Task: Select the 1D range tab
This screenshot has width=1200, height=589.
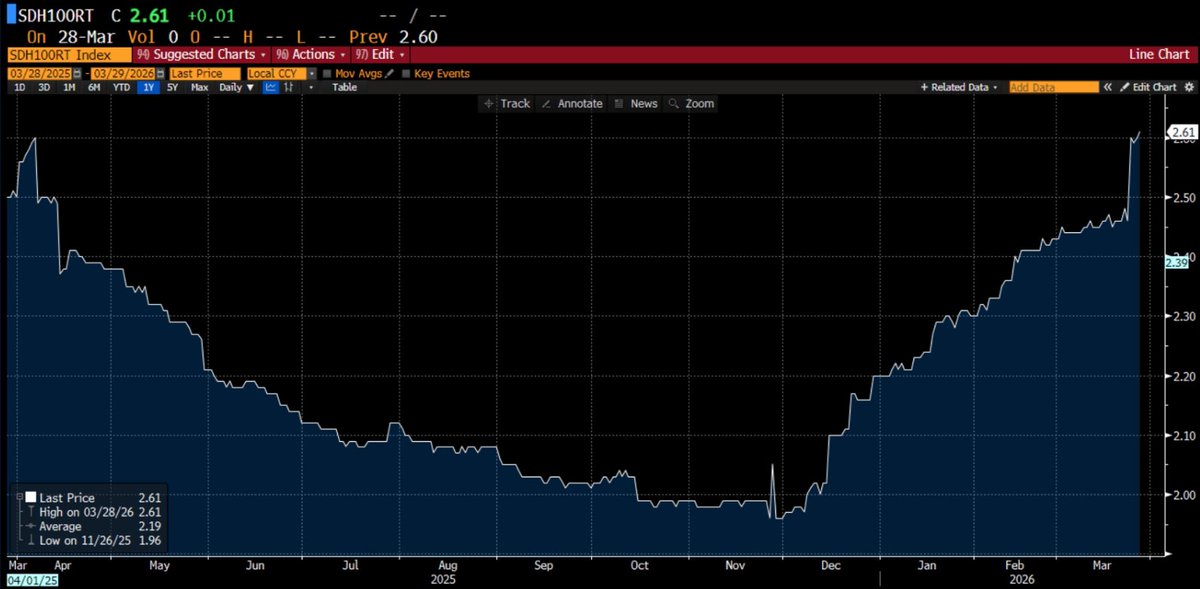Action: click(19, 87)
